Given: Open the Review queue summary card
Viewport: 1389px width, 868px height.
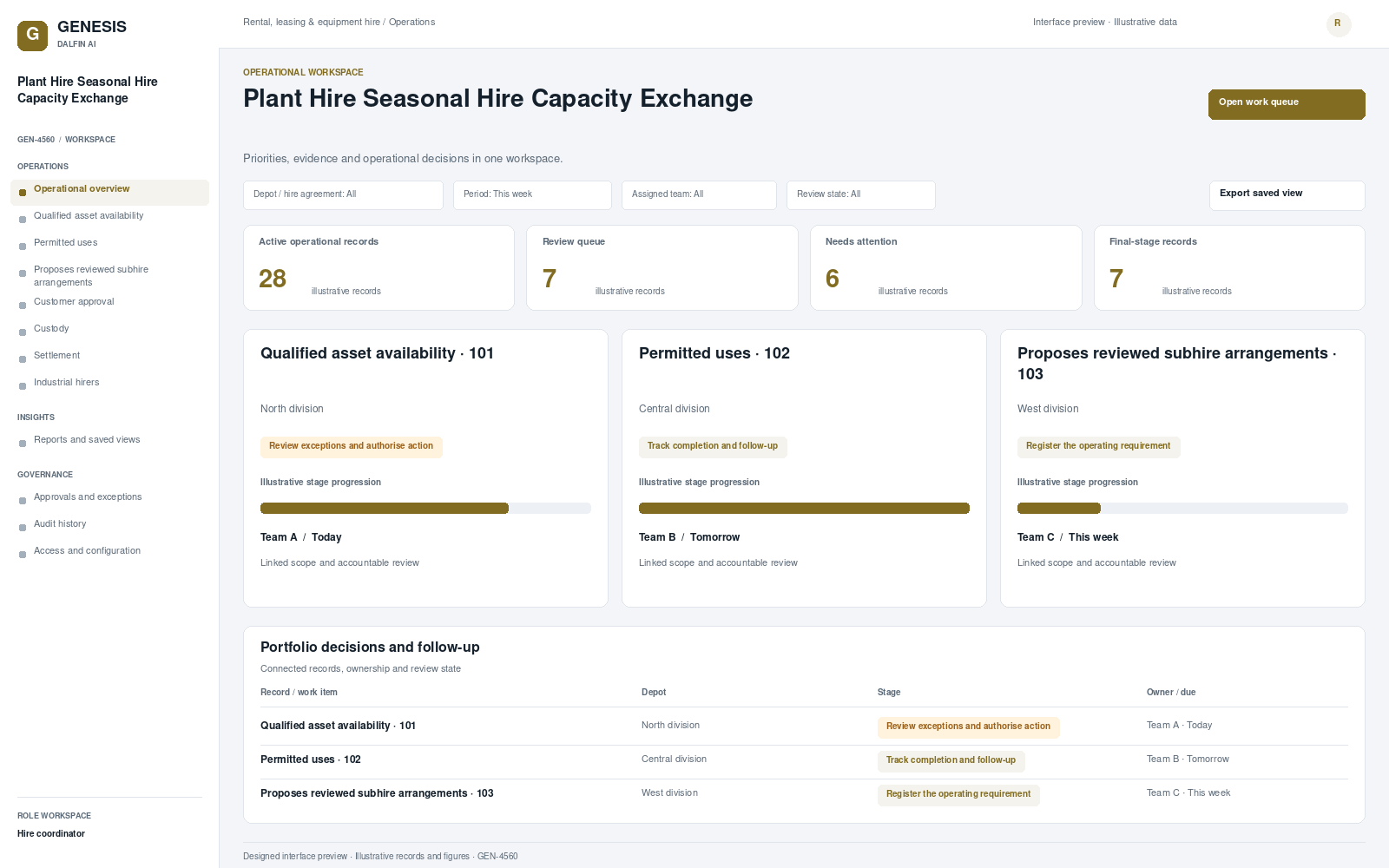Looking at the screenshot, I should 662,267.
